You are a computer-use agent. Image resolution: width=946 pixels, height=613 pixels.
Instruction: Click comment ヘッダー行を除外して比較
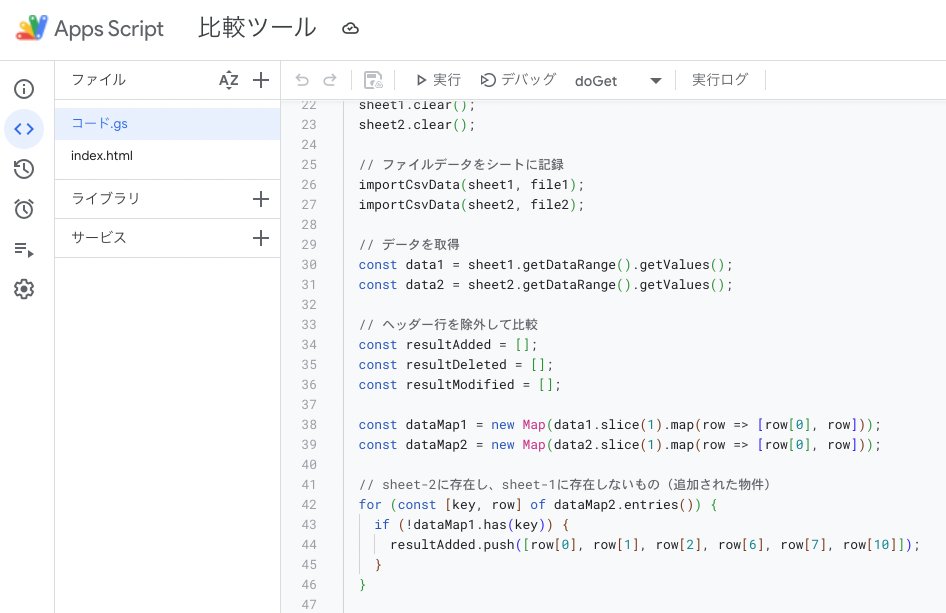point(448,325)
